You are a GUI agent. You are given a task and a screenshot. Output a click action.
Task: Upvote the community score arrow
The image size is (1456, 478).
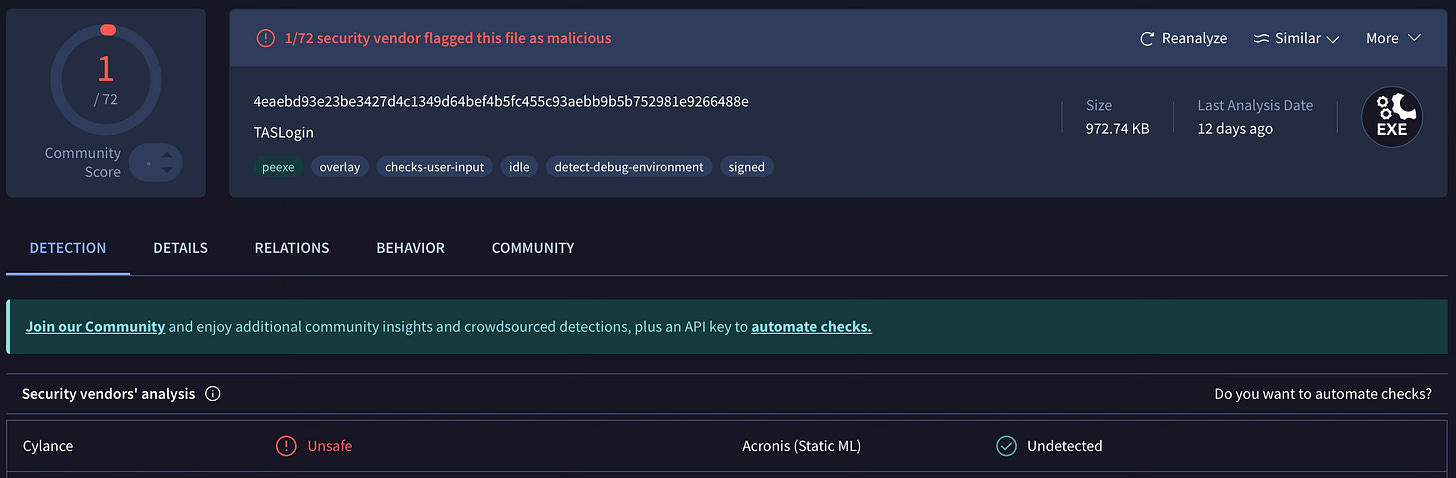click(166, 153)
